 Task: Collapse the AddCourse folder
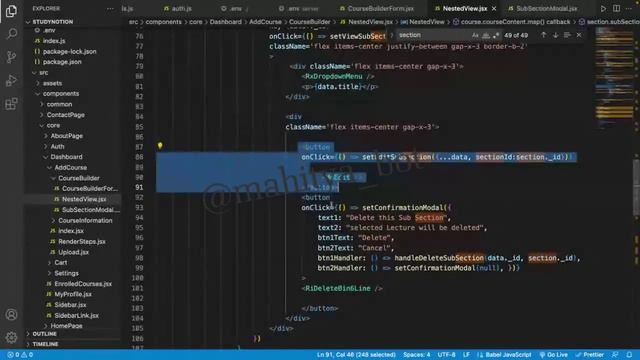click(71, 168)
